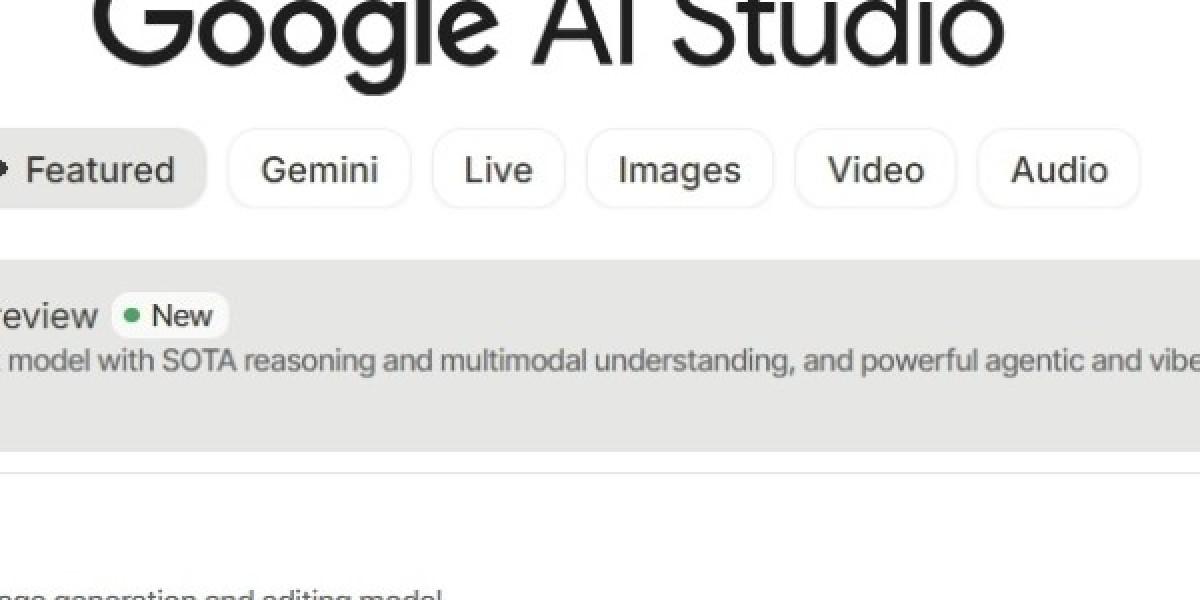Switch to the Gemini tab
This screenshot has height=600, width=1200.
coord(319,170)
